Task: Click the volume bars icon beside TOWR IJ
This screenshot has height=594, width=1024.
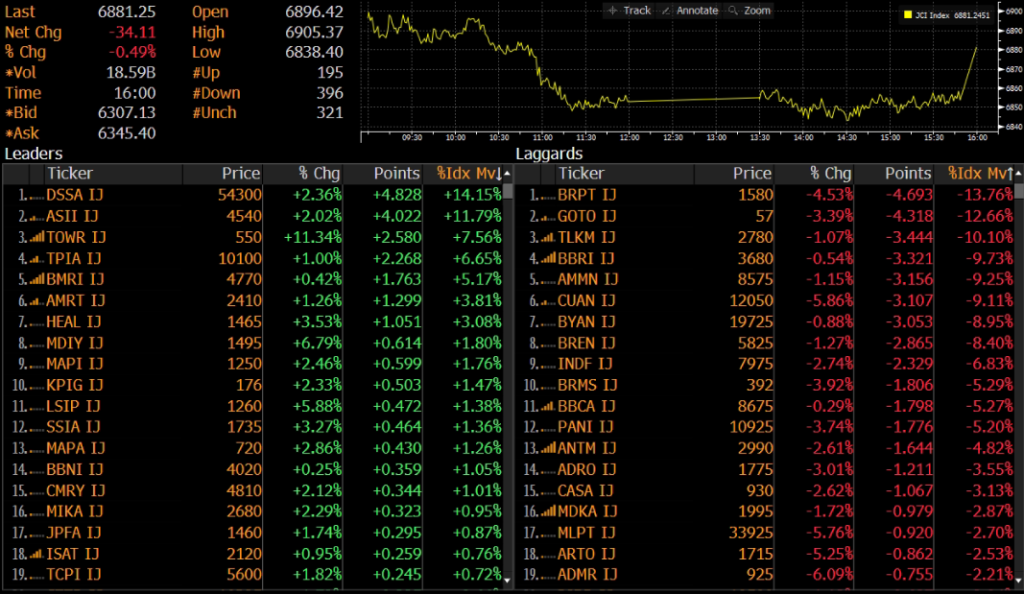Action: coord(37,238)
